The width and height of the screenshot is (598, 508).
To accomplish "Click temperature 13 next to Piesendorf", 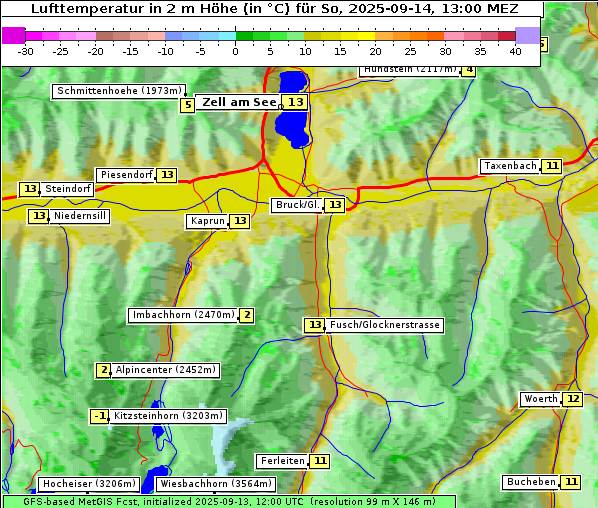I will pyautogui.click(x=167, y=175).
